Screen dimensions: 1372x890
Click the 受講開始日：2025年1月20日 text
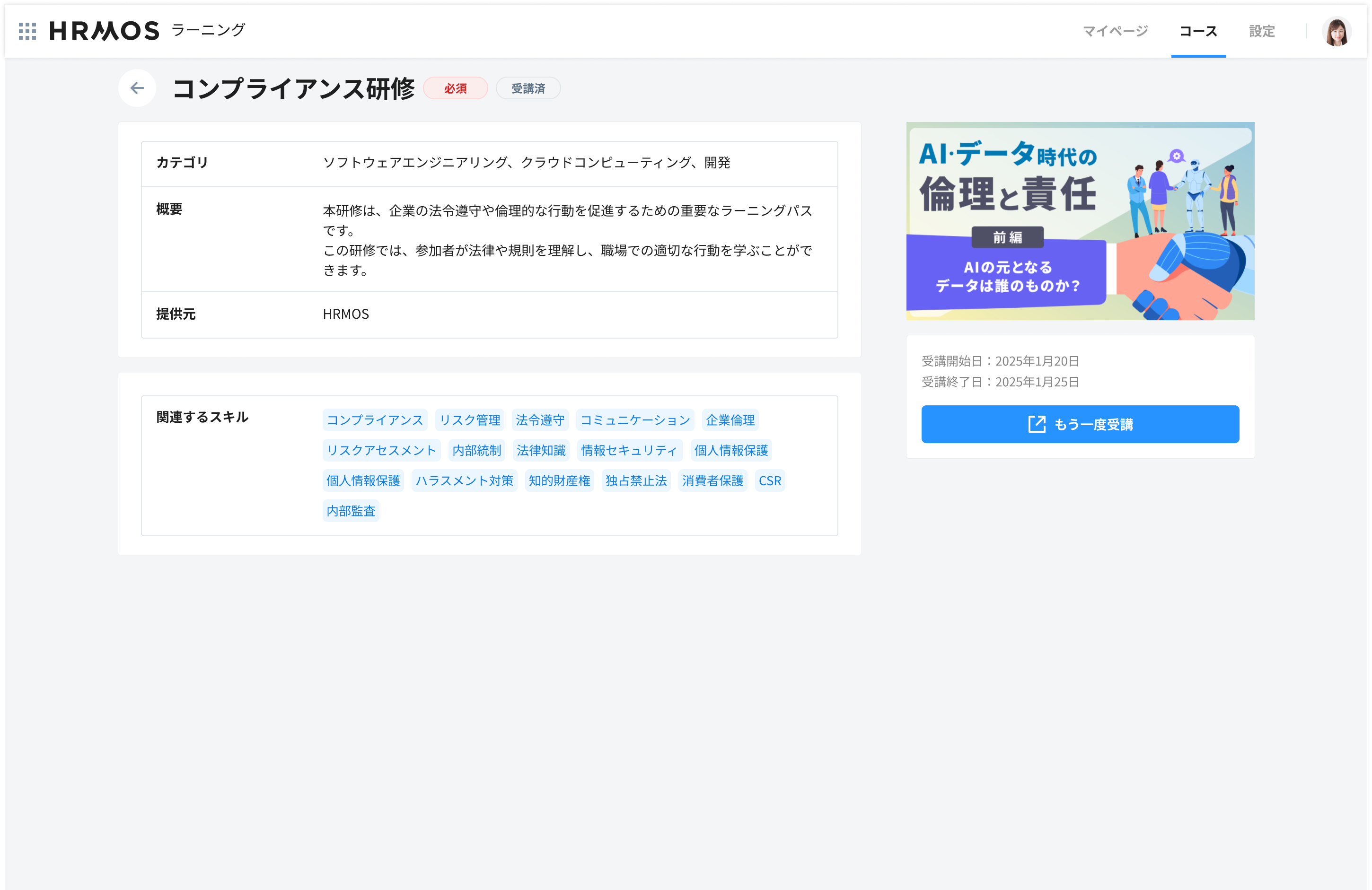pos(1000,361)
